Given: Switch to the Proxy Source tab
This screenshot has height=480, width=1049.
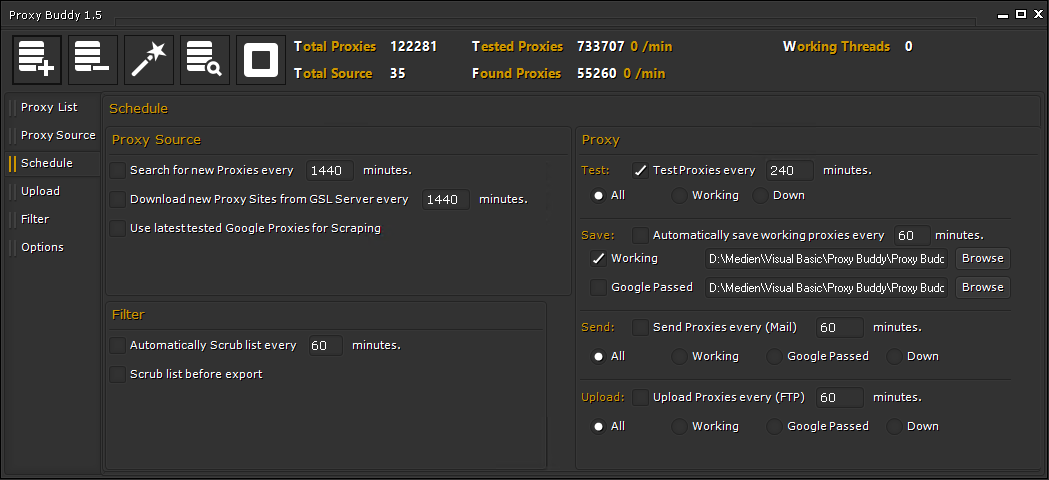Looking at the screenshot, I should coord(58,136).
